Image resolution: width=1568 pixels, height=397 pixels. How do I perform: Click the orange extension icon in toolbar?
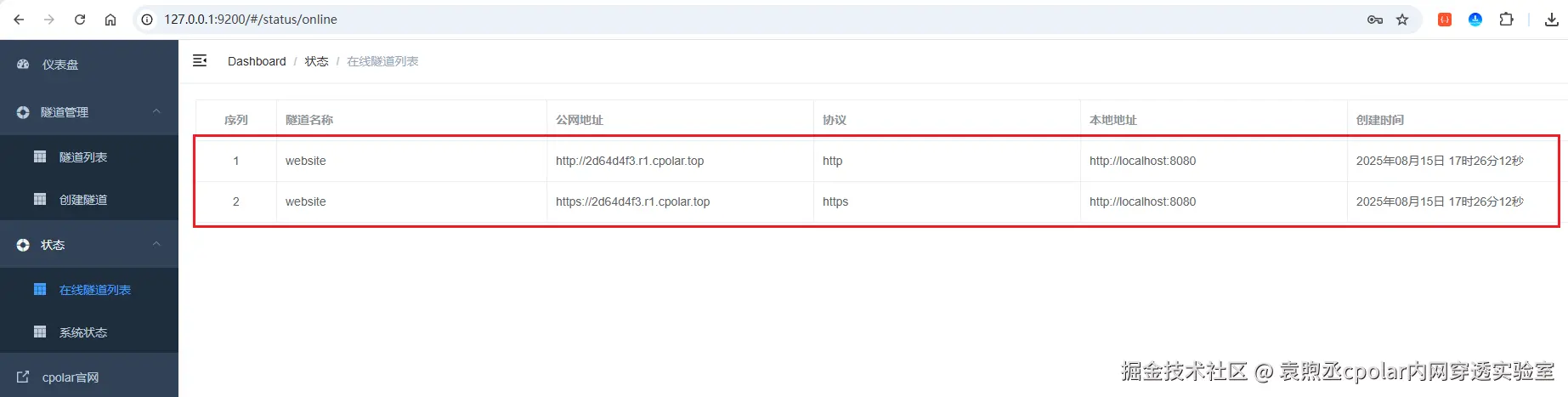(x=1444, y=20)
